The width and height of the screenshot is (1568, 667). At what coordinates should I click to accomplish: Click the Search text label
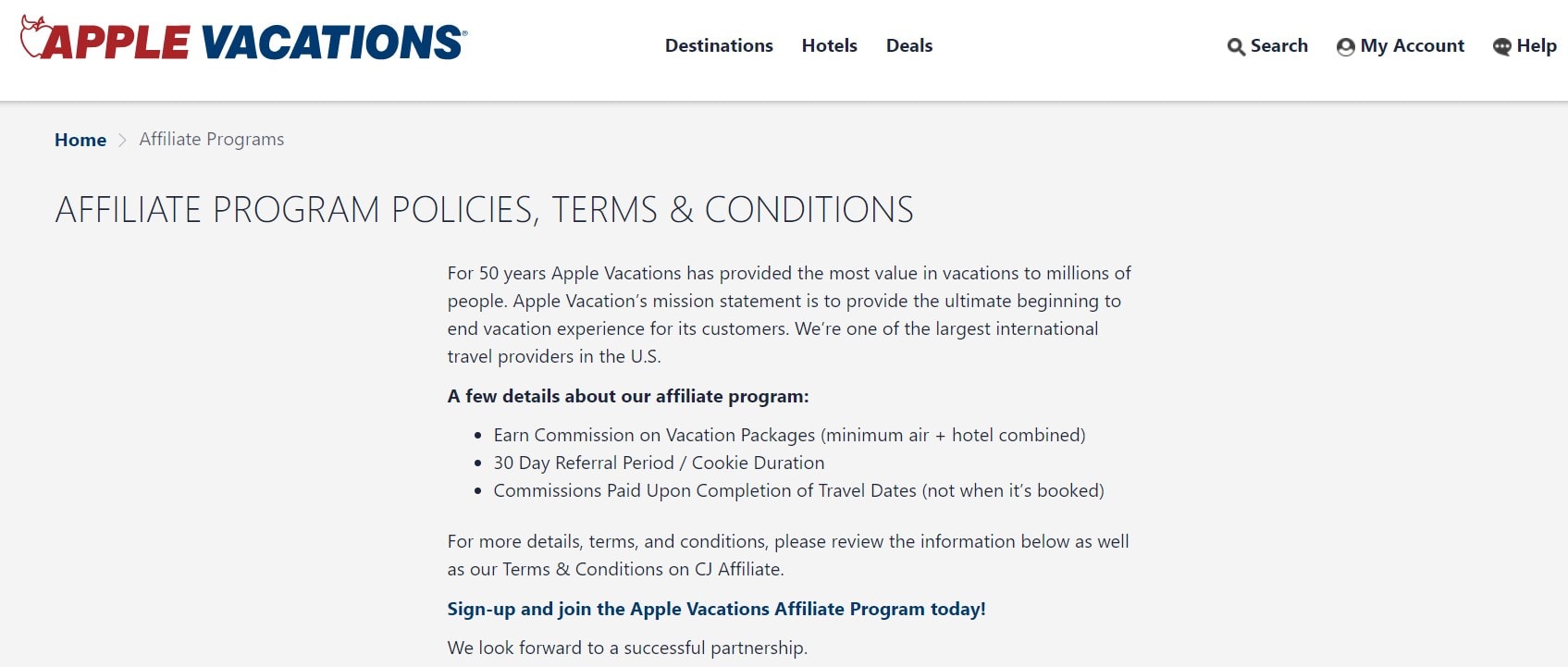[1278, 45]
